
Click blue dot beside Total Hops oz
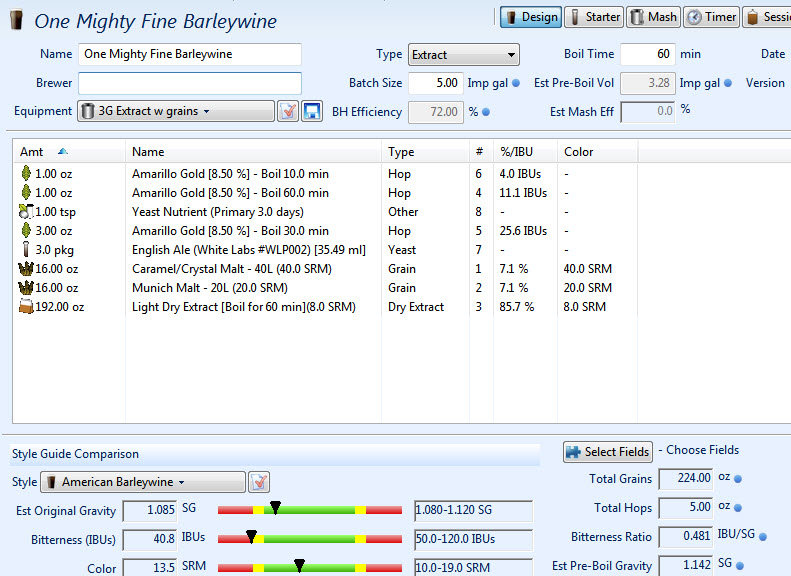pyautogui.click(x=738, y=508)
